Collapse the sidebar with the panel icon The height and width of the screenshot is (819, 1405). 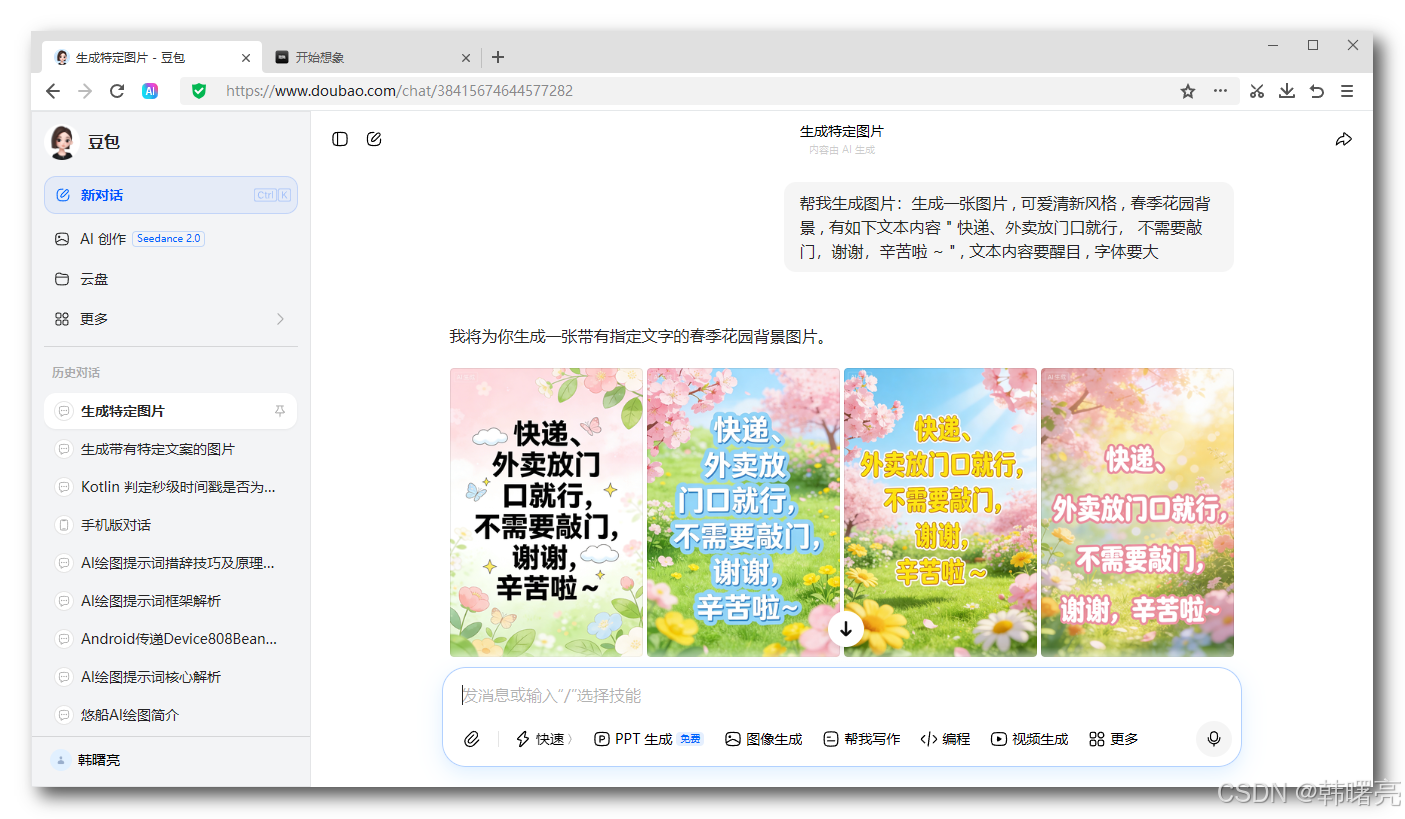point(340,139)
